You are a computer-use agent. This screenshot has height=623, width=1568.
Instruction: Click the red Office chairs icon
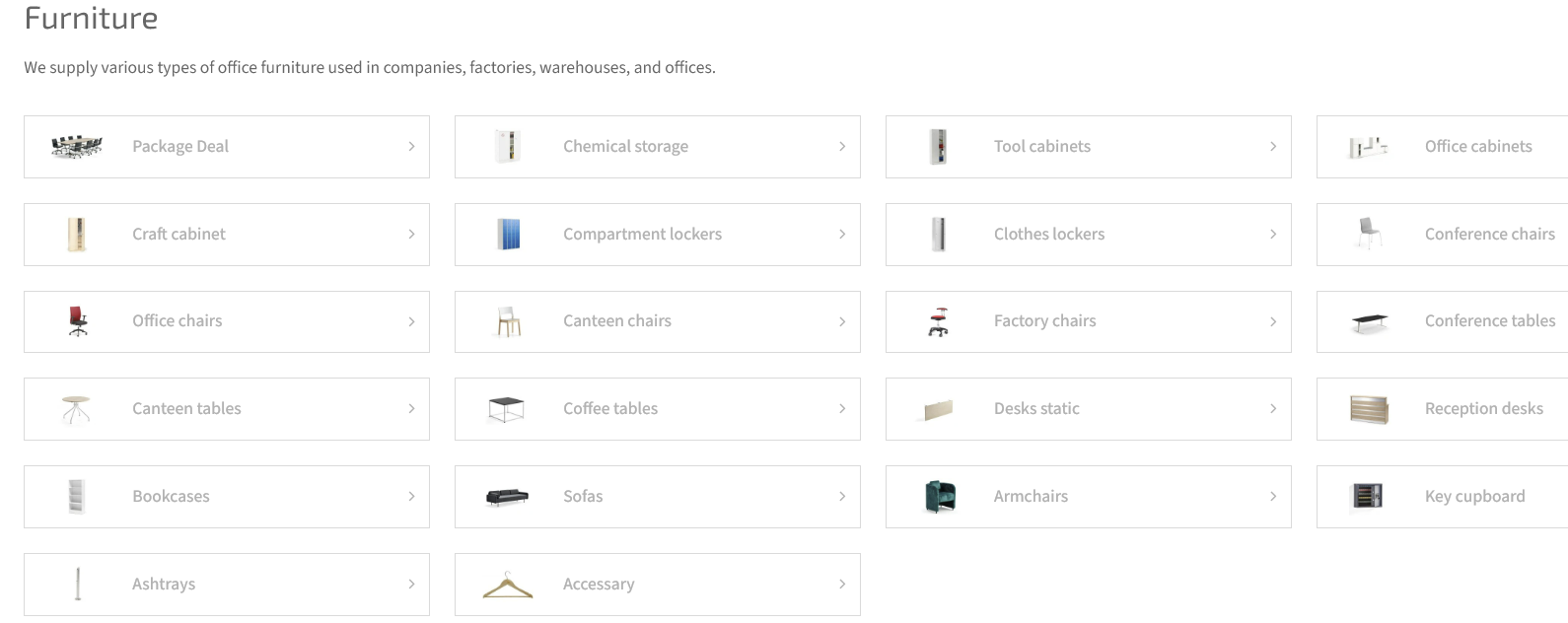pos(78,321)
